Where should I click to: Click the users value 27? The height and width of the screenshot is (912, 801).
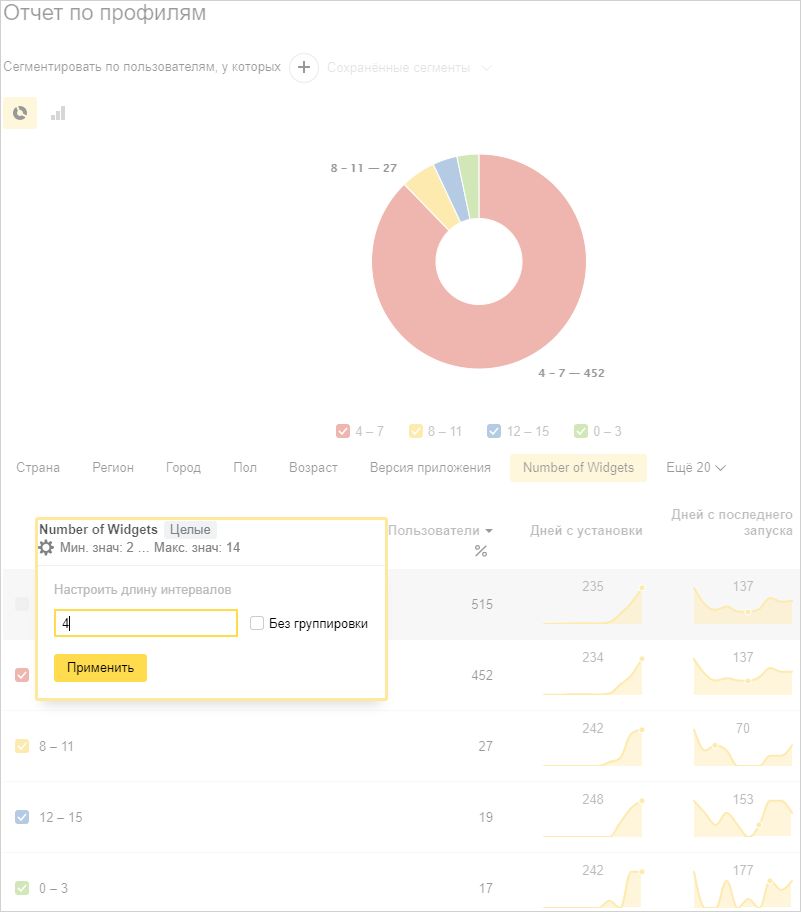click(x=486, y=746)
